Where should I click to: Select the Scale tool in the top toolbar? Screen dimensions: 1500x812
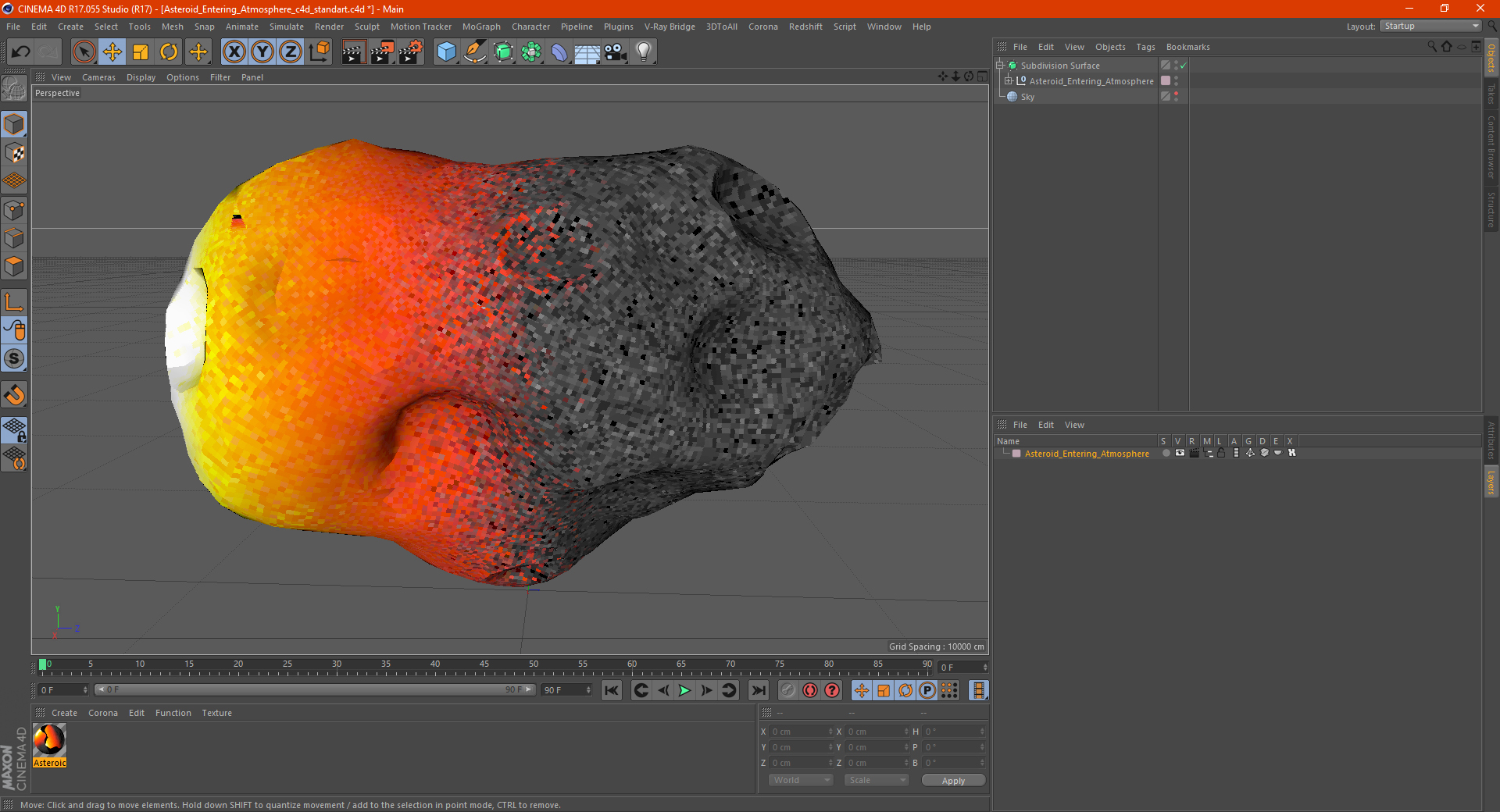[141, 52]
